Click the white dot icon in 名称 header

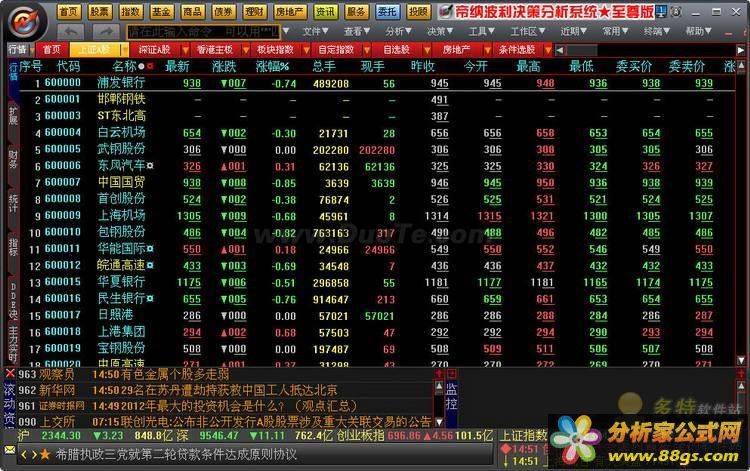(x=141, y=66)
